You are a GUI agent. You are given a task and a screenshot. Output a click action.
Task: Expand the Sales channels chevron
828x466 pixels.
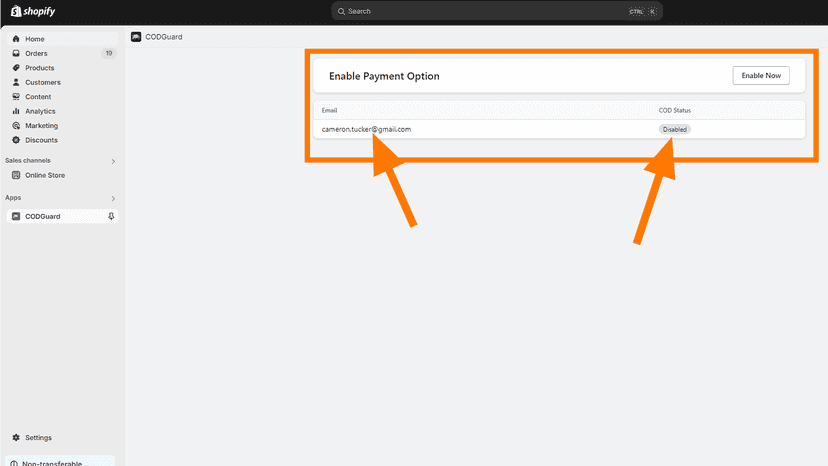(113, 161)
